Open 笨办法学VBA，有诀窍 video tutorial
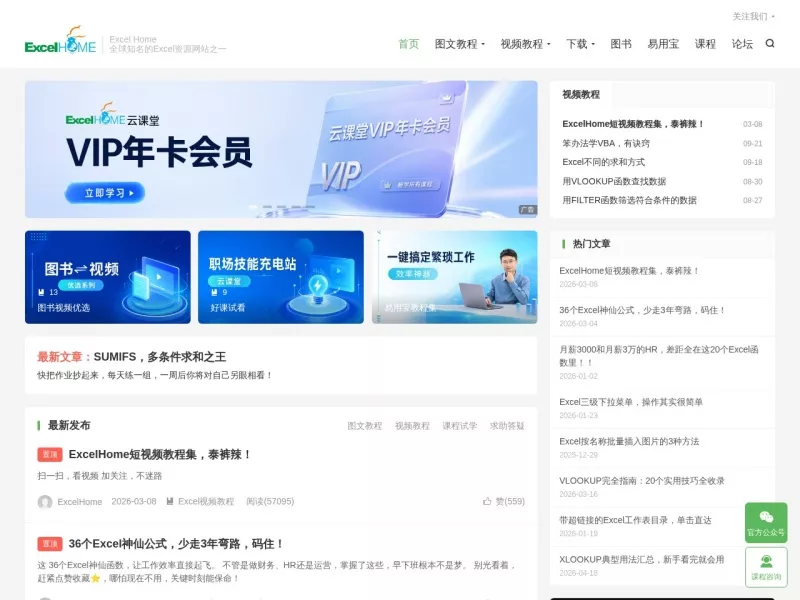This screenshot has width=800, height=600. pos(606,143)
